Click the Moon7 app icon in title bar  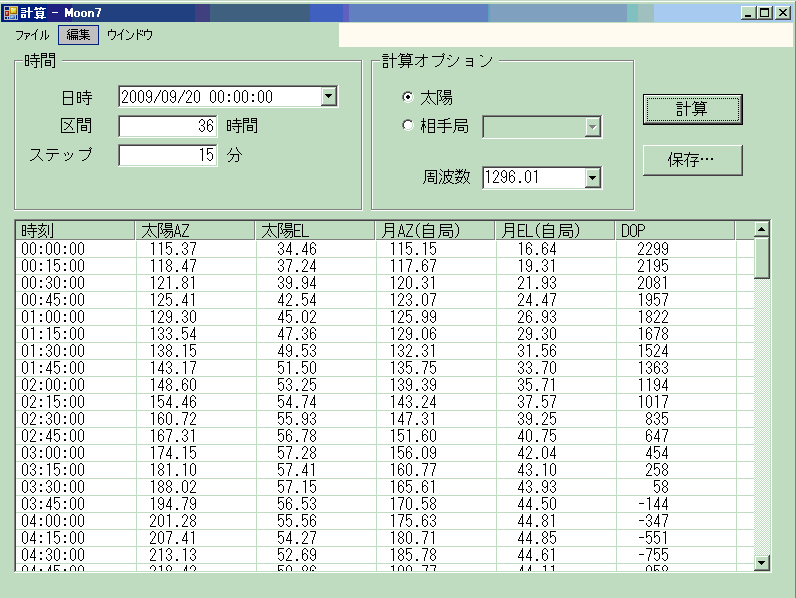coord(10,12)
